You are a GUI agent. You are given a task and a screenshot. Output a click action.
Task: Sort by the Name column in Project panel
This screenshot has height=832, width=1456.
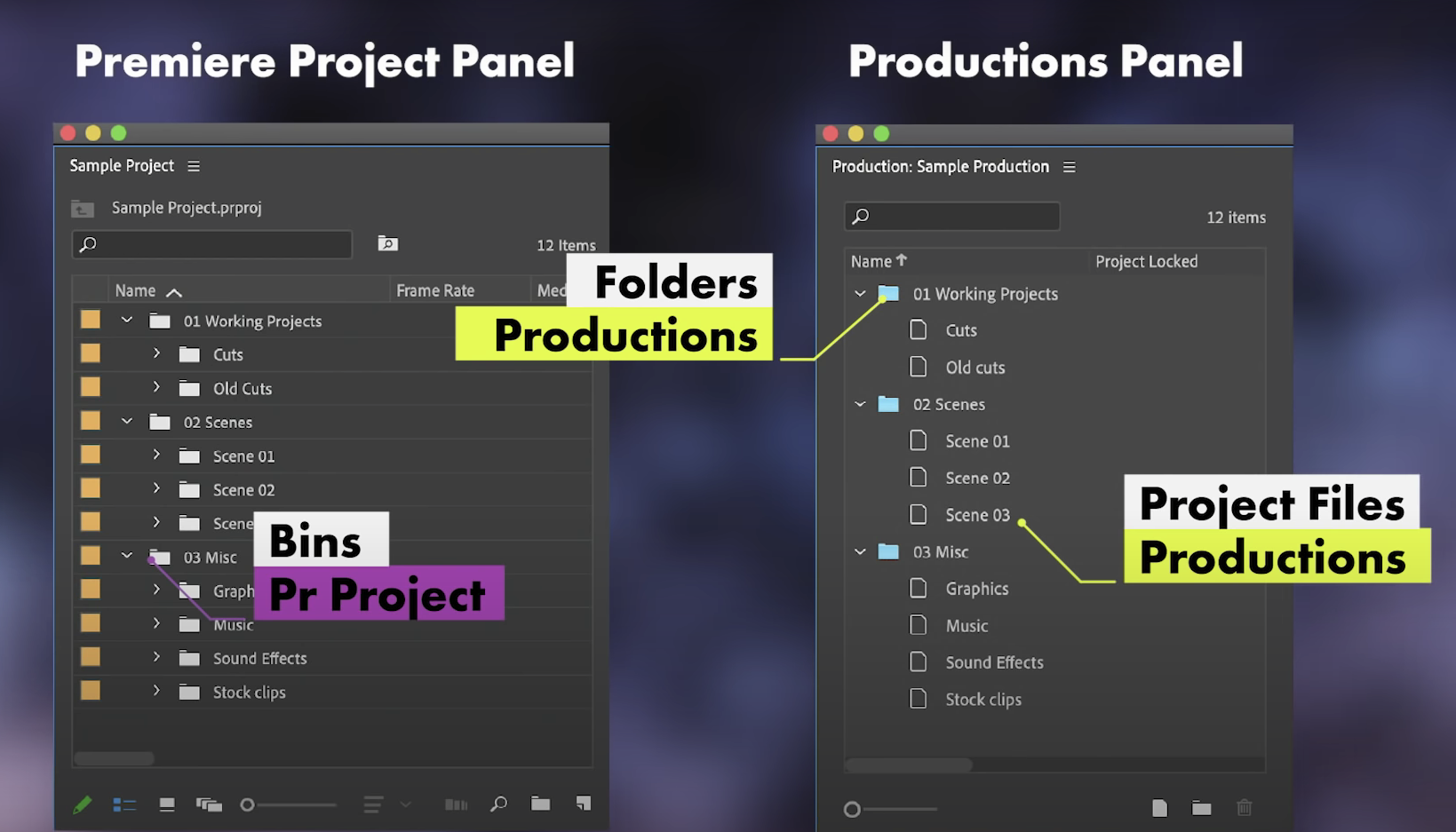(x=135, y=291)
